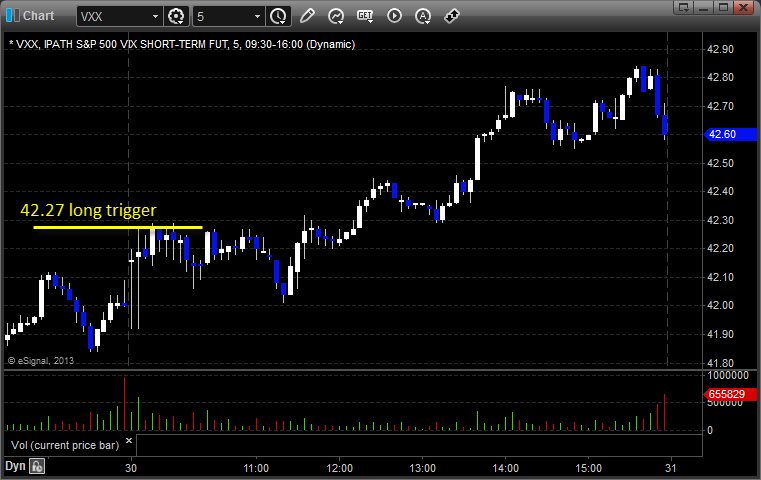The height and width of the screenshot is (480, 761).
Task: Click the 42.80 price axis label
Action: [x=720, y=78]
